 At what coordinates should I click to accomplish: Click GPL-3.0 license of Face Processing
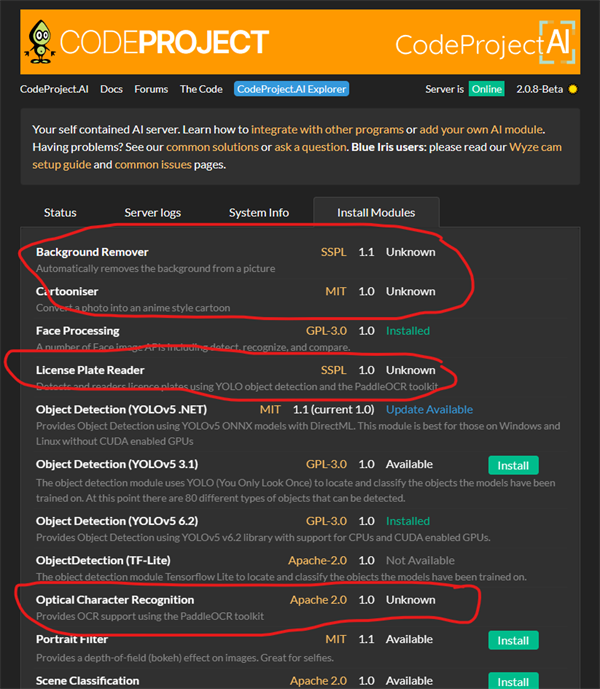[x=326, y=331]
